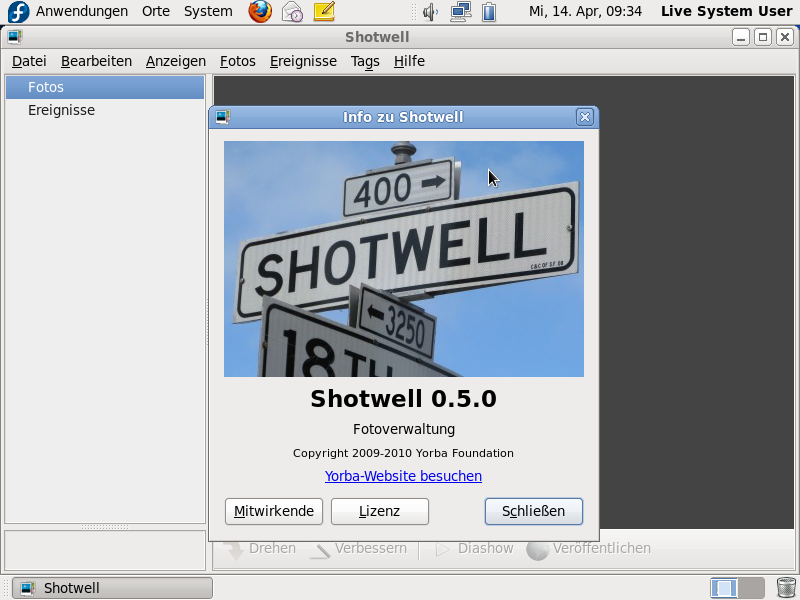
Task: Open the mail and calendar launcher icon
Action: (x=293, y=11)
